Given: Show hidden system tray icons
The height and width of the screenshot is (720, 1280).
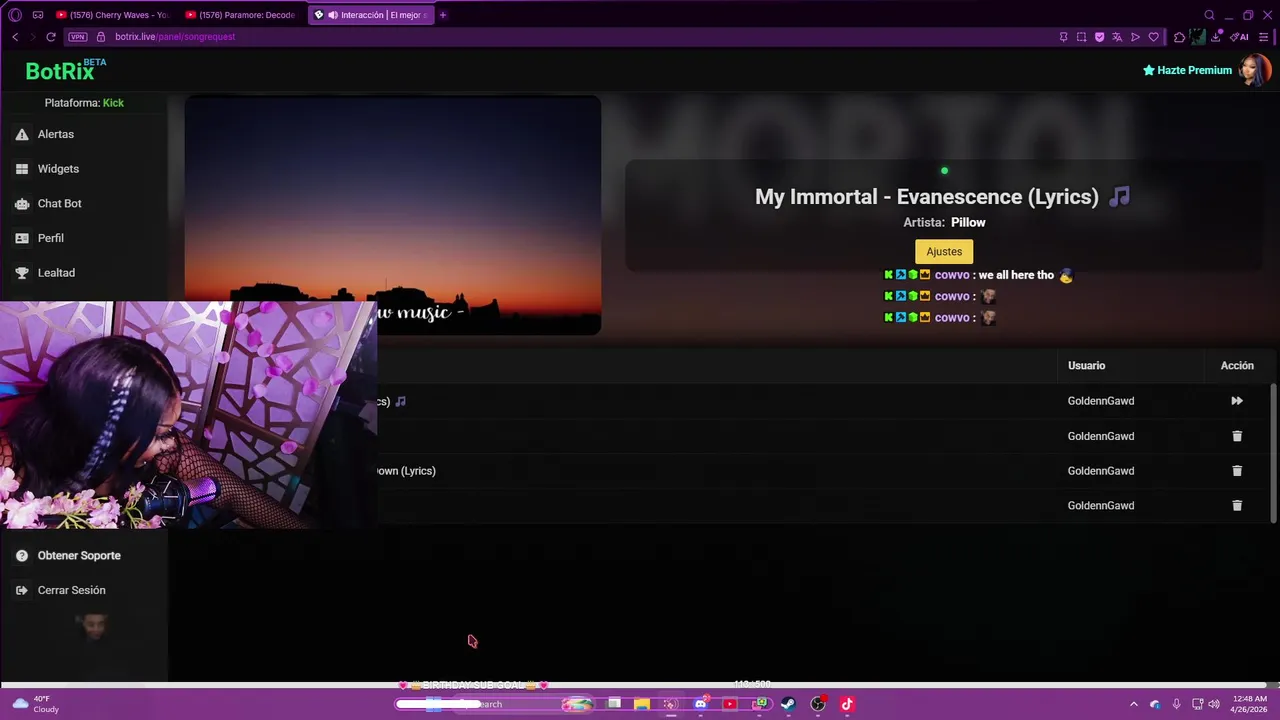Looking at the screenshot, I should pos(1133,704).
